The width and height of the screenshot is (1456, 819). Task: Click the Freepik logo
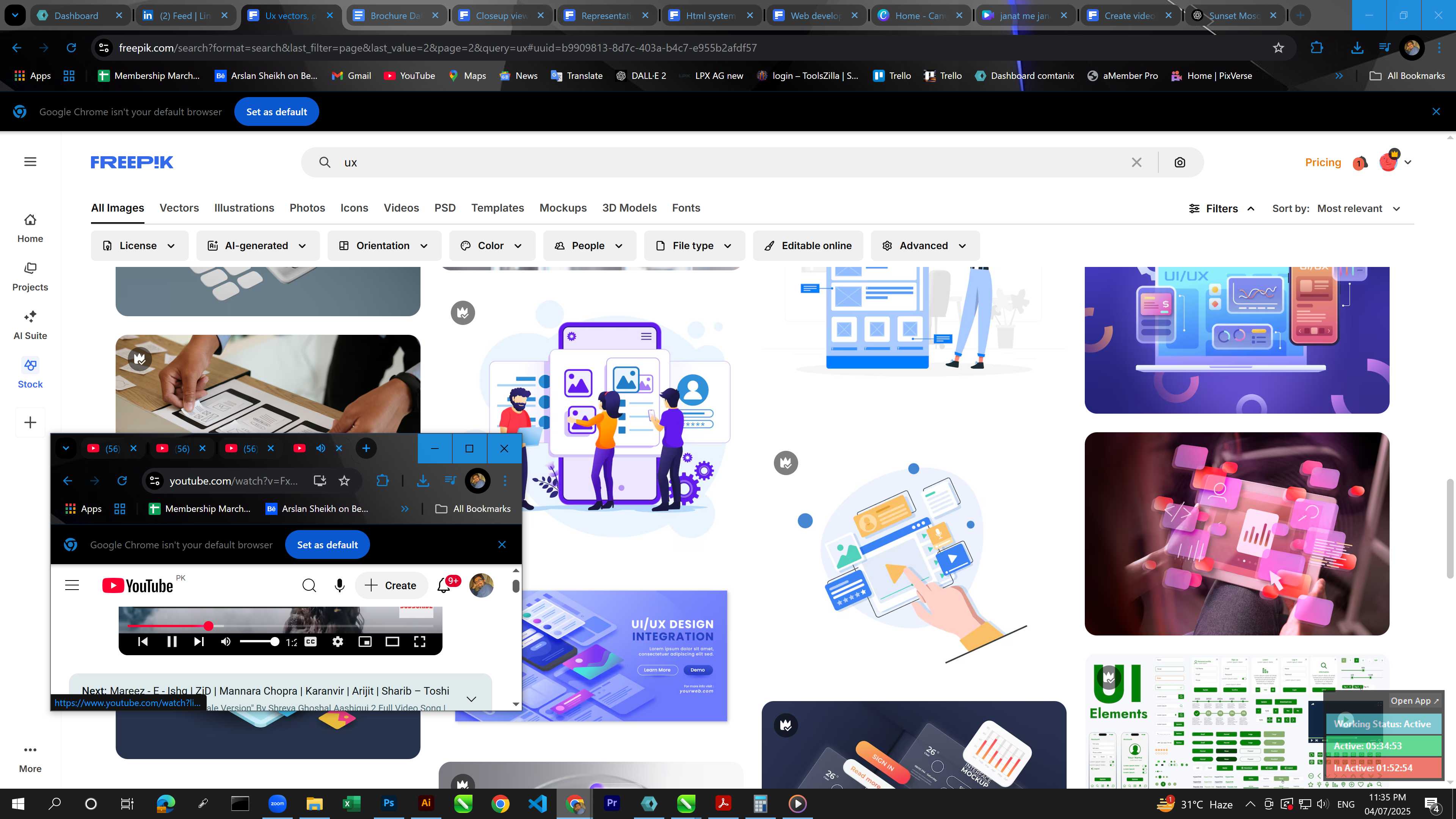coord(132,162)
